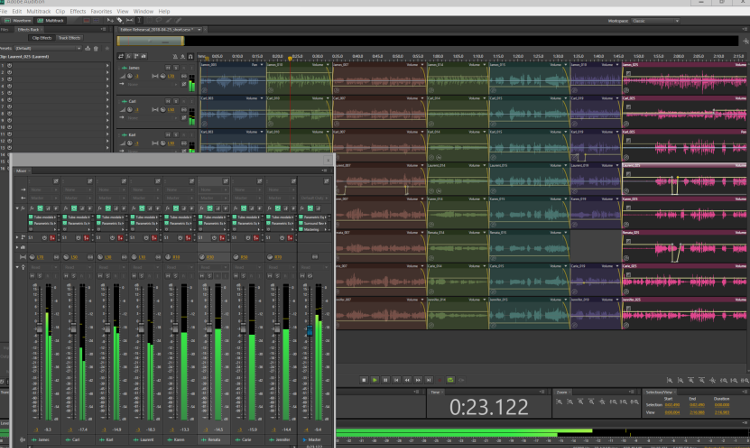The width and height of the screenshot is (750, 448).
Task: Open the Effects menu
Action: 78,11
